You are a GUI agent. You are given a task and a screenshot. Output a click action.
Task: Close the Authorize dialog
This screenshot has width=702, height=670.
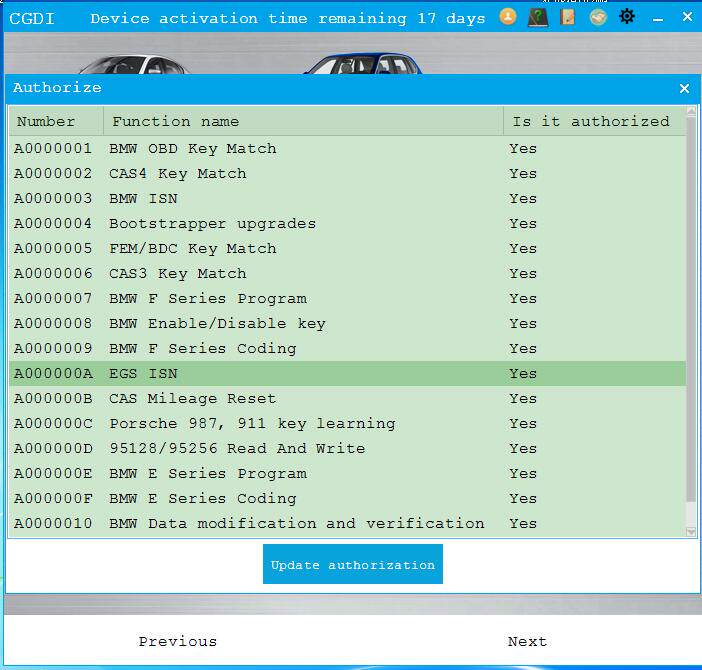684,88
